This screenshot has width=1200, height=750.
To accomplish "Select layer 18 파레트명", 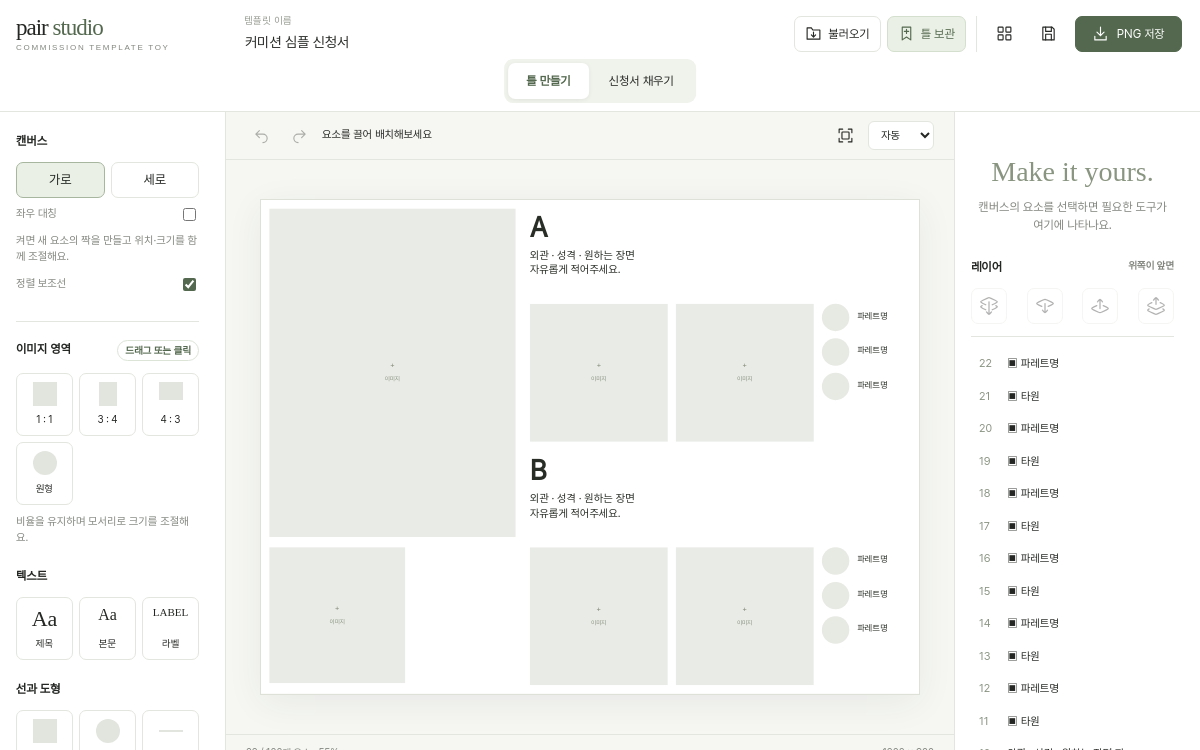I will pyautogui.click(x=1072, y=493).
